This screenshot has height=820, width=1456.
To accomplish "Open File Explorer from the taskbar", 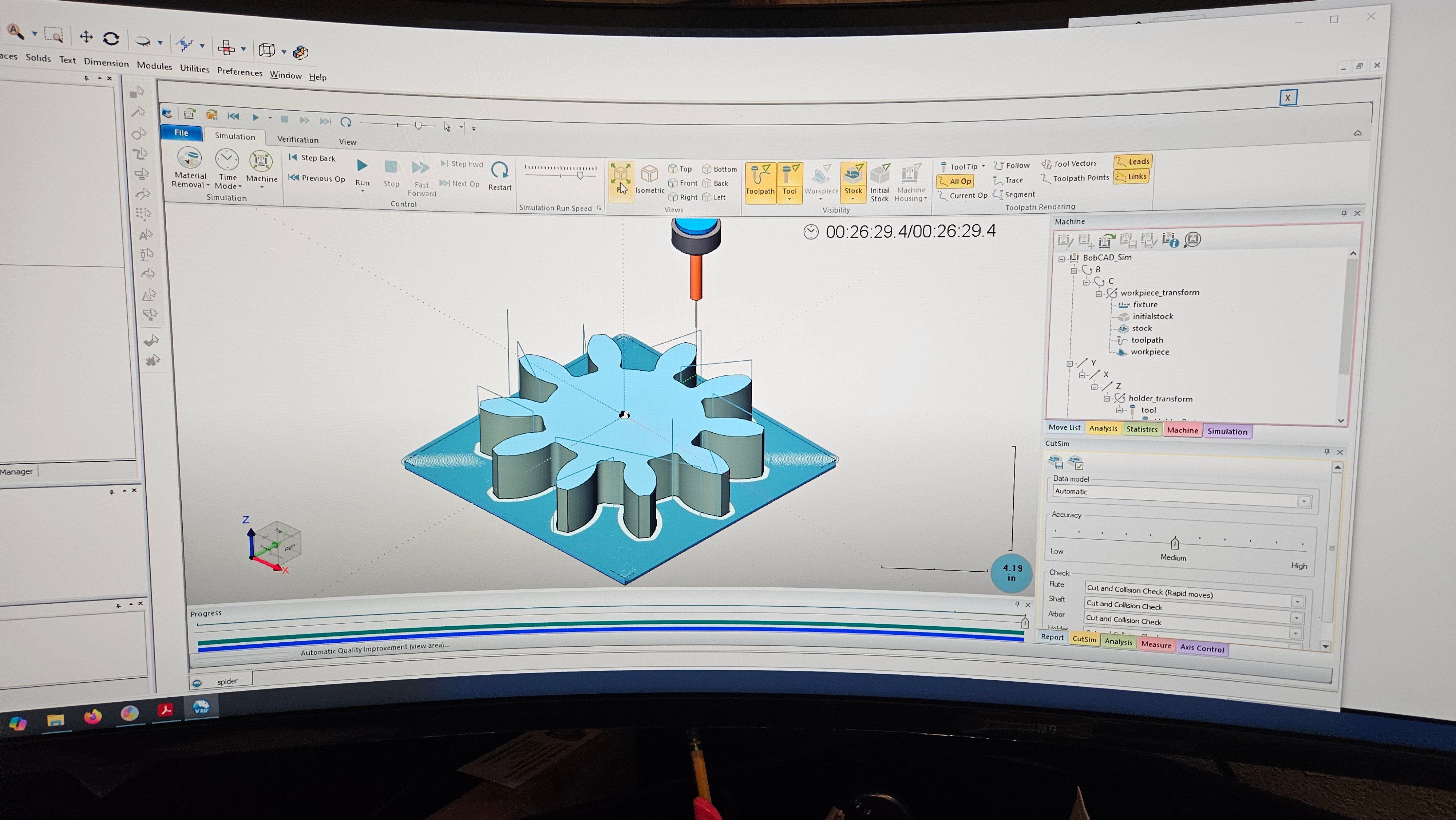I will [x=55, y=721].
